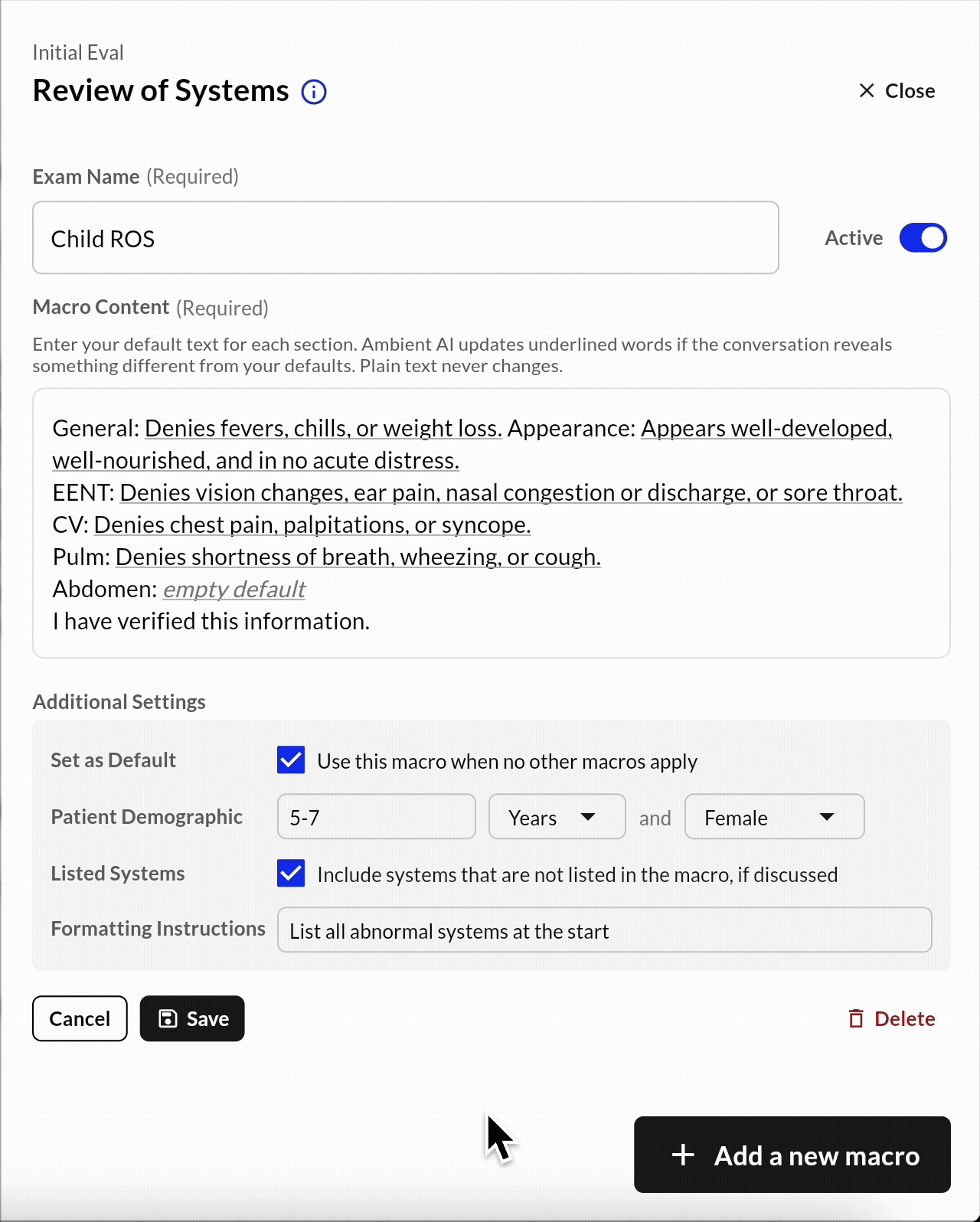Select the Initial Eval breadcrumb label
Screen dimensions: 980x1222
tap(78, 51)
